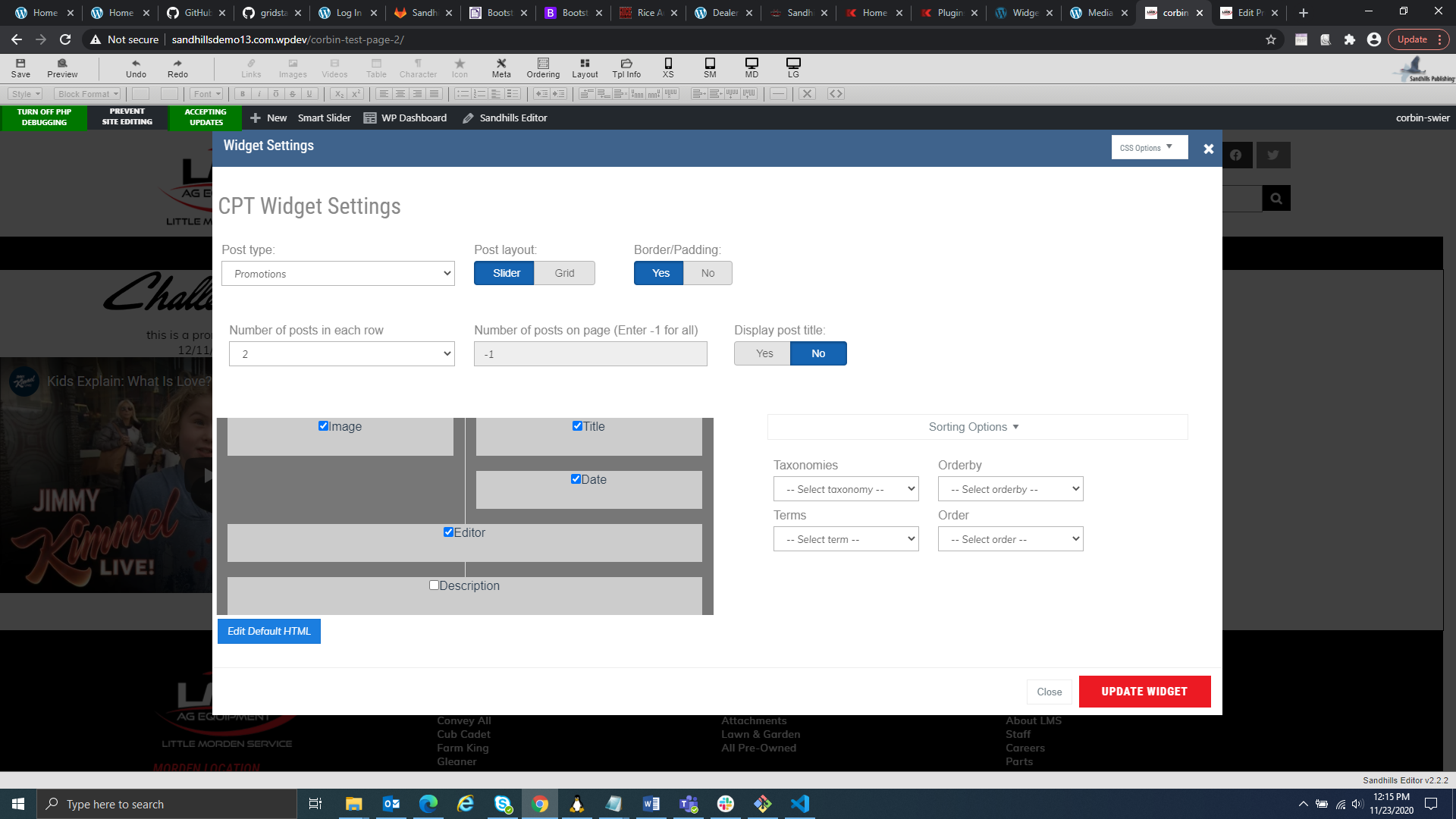
Task: Open the Select term dropdown
Action: pos(846,539)
